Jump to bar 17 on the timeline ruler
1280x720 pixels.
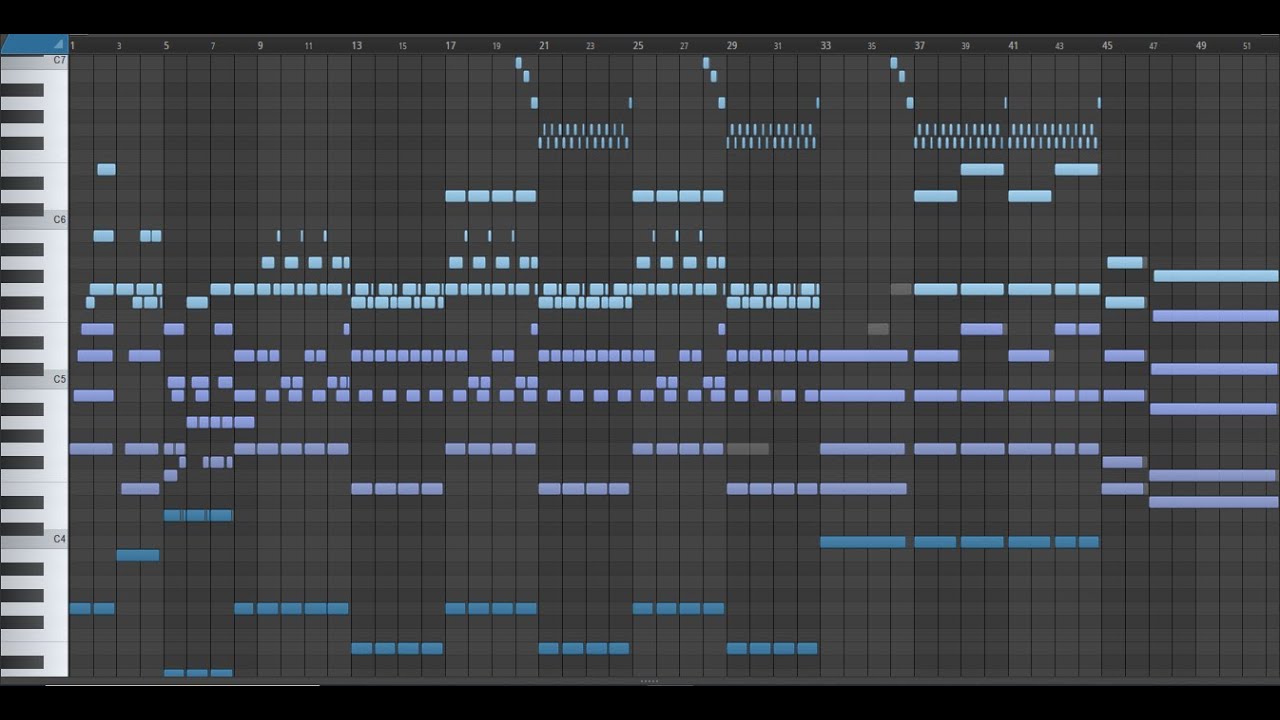[450, 45]
